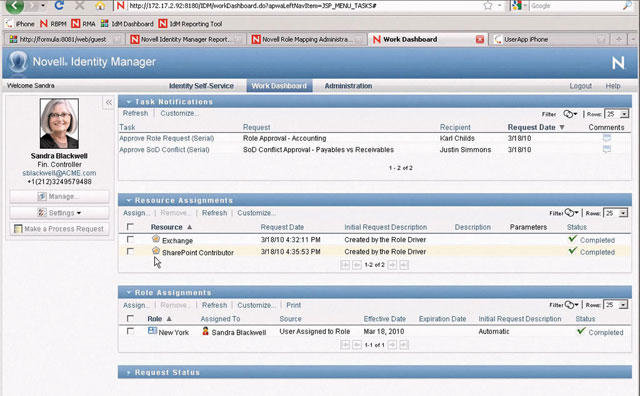
Task: Click the search magnifier icon in Google box
Action: click(627, 5)
